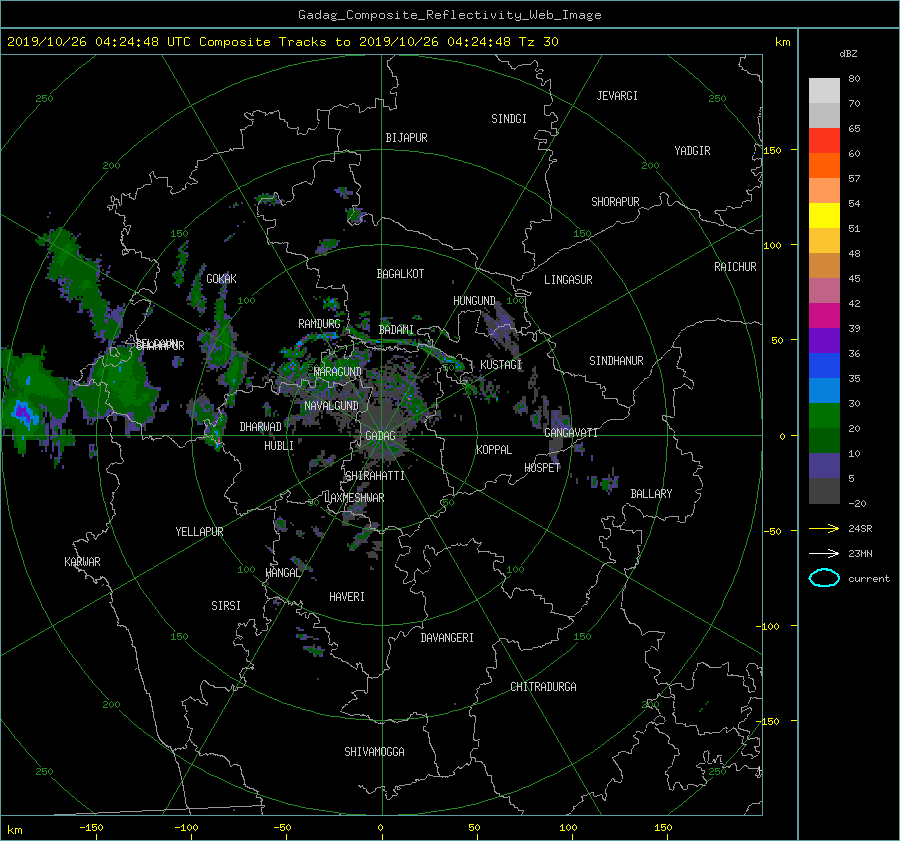Image resolution: width=900 pixels, height=841 pixels.
Task: Select the red 60 dBZ color swatch
Action: tap(824, 141)
